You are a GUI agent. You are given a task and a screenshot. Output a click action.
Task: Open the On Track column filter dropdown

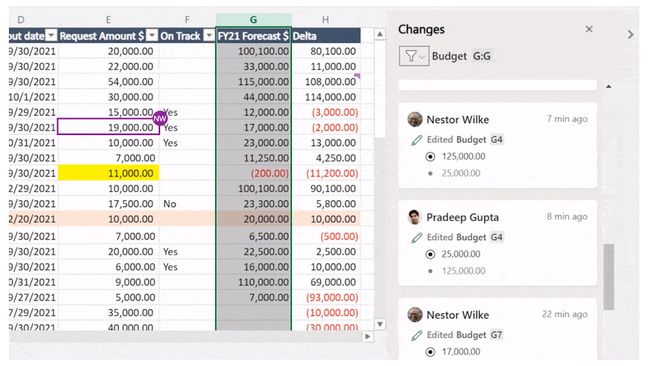(209, 36)
